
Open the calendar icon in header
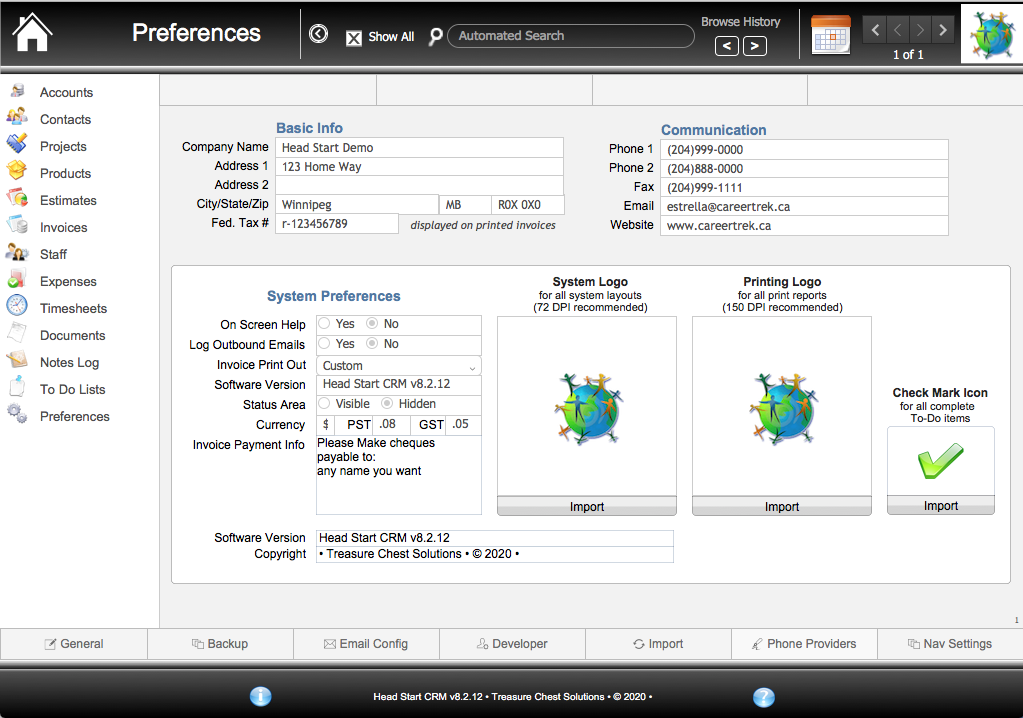pos(831,35)
